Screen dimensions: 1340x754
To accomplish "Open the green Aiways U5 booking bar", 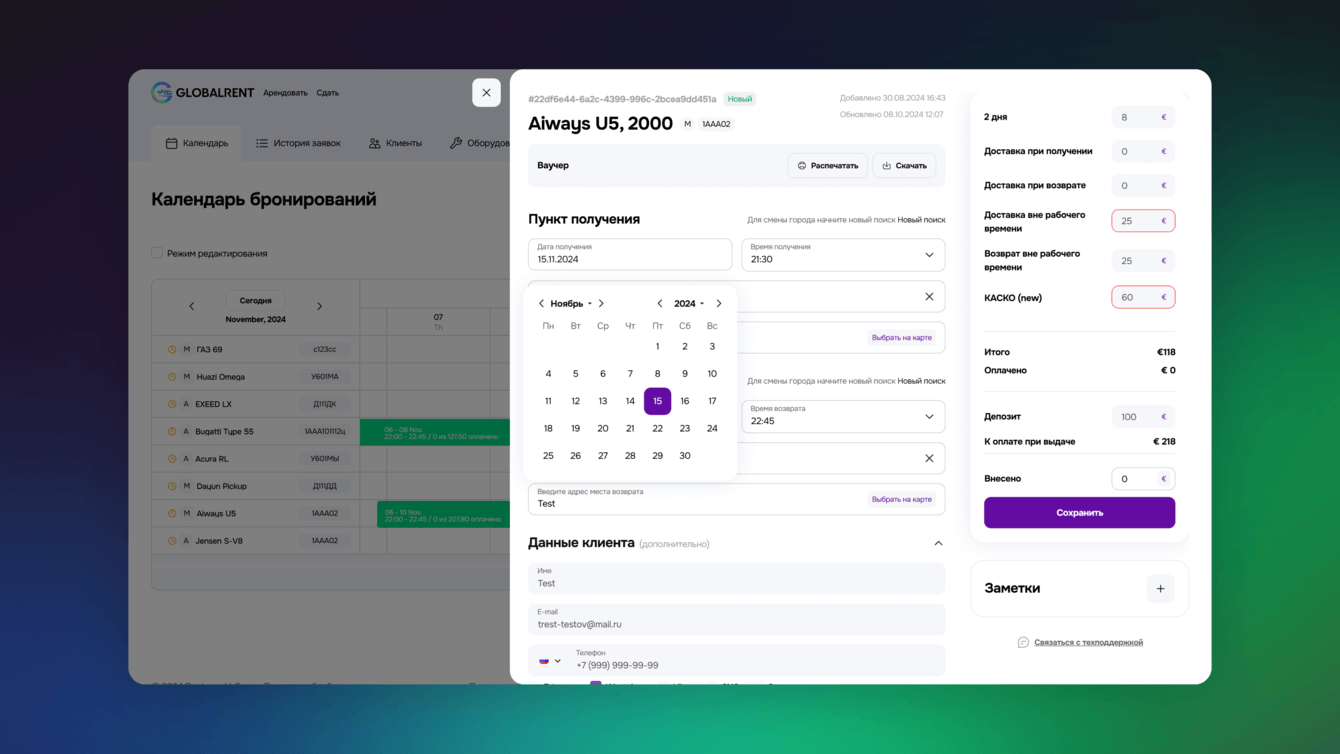I will [x=444, y=514].
